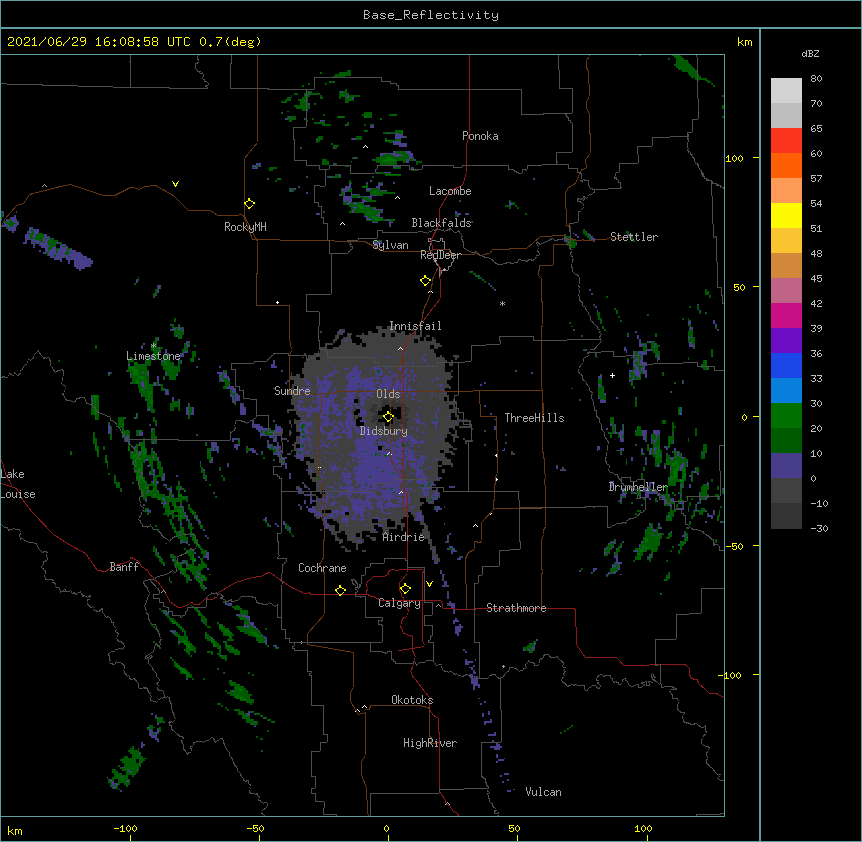Click the ThreeHills town label
862x842 pixels.
coord(534,418)
